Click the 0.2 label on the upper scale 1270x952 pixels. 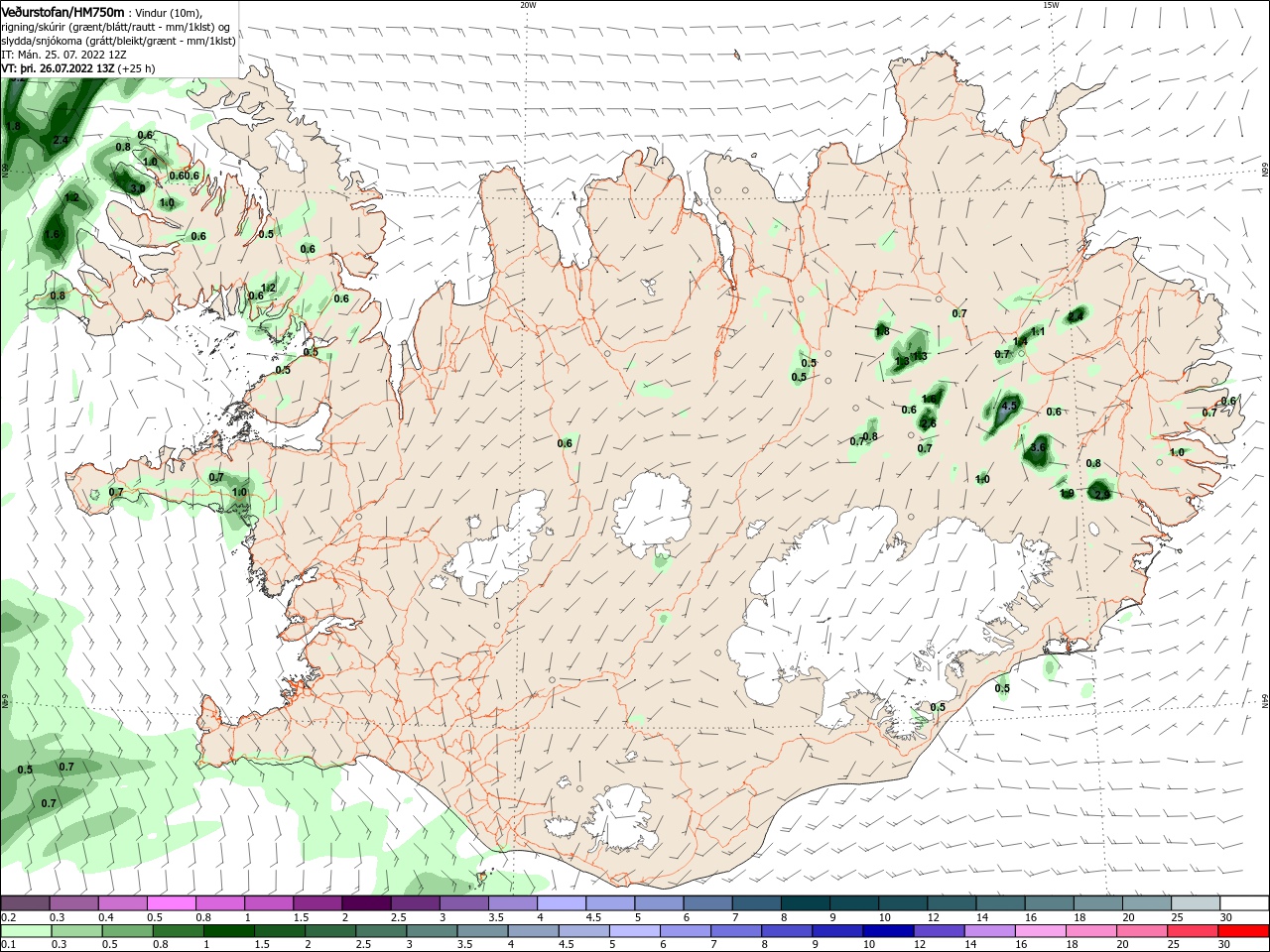point(8,918)
